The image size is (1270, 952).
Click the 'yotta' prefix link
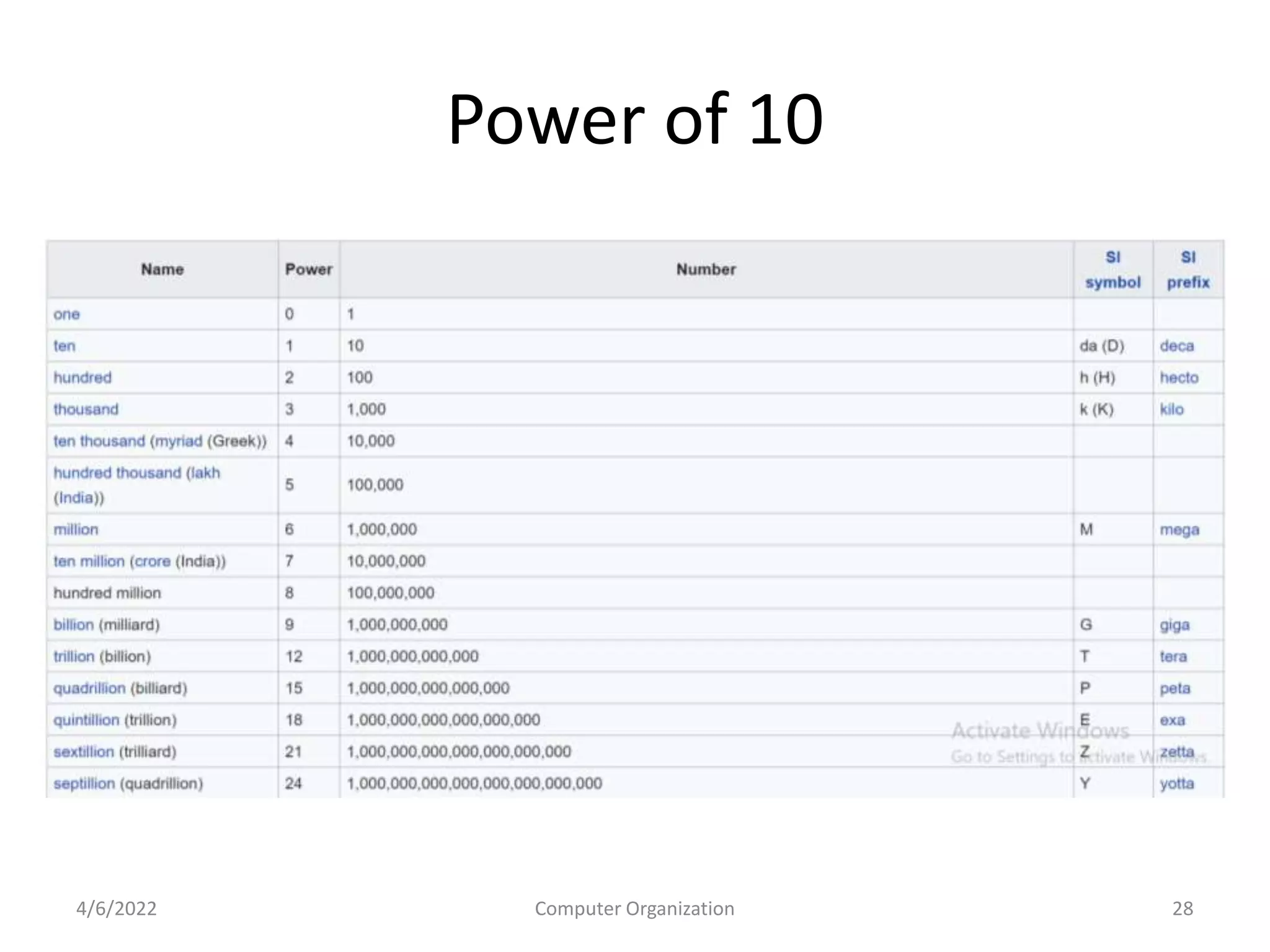click(x=1177, y=783)
